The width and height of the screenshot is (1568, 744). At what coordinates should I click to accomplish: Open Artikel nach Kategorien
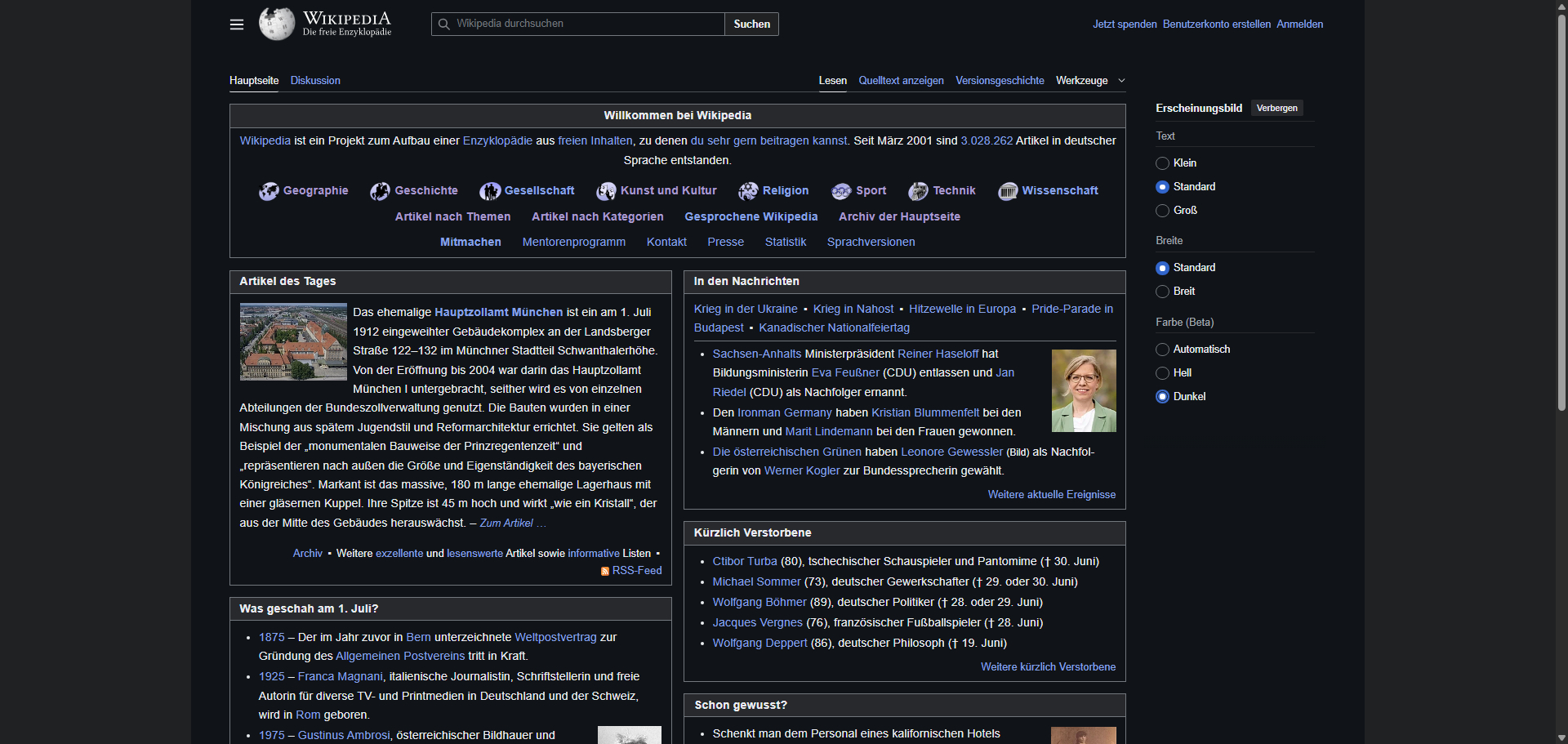[x=597, y=216]
